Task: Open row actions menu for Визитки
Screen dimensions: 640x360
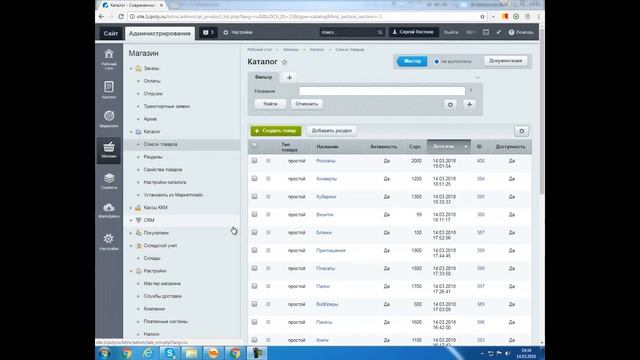Action: (268, 214)
